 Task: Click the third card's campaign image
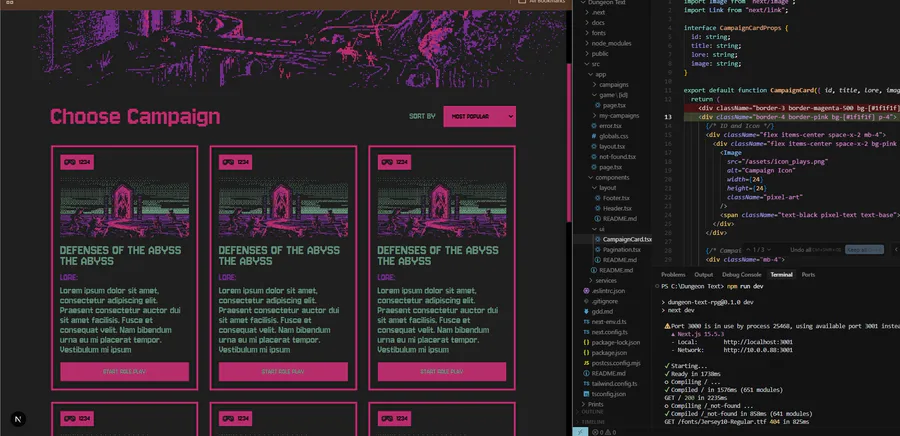coord(442,209)
